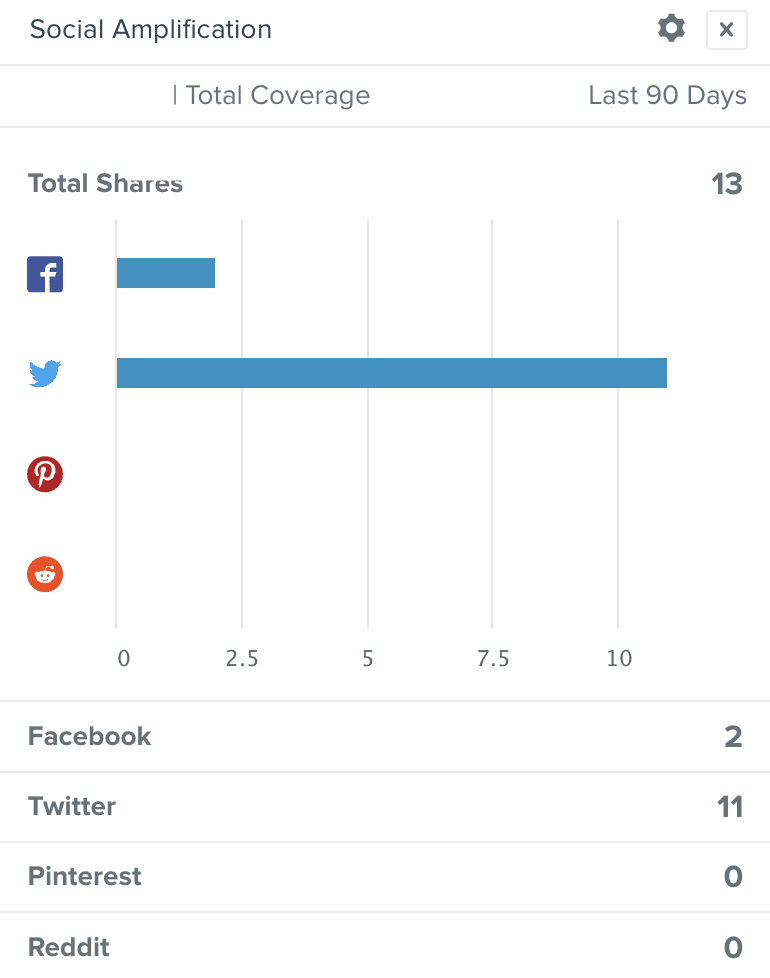Open the Twitter row in table
The width and height of the screenshot is (770, 978).
(x=385, y=807)
